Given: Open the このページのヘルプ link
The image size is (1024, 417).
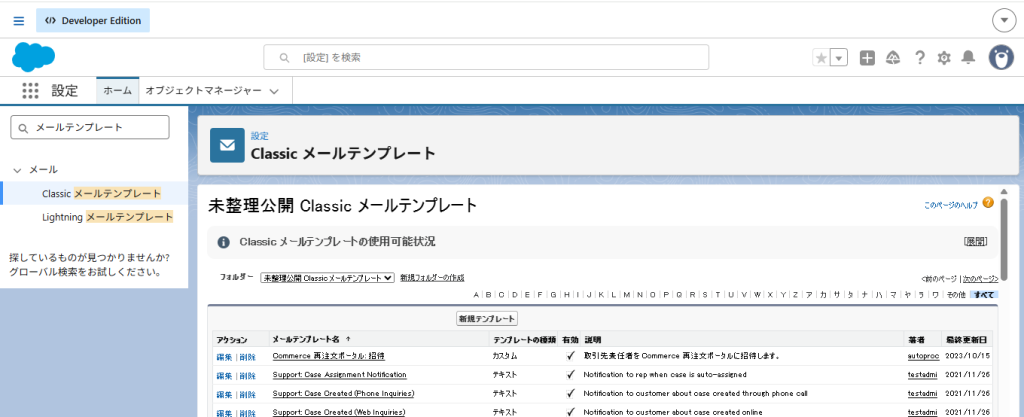Looking at the screenshot, I should tap(951, 205).
